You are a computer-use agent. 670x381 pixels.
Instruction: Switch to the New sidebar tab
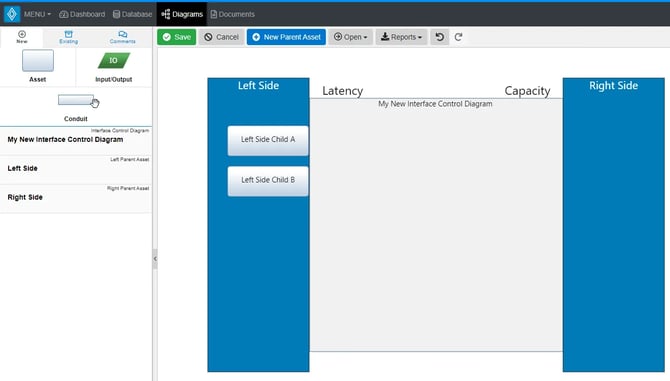[x=22, y=37]
